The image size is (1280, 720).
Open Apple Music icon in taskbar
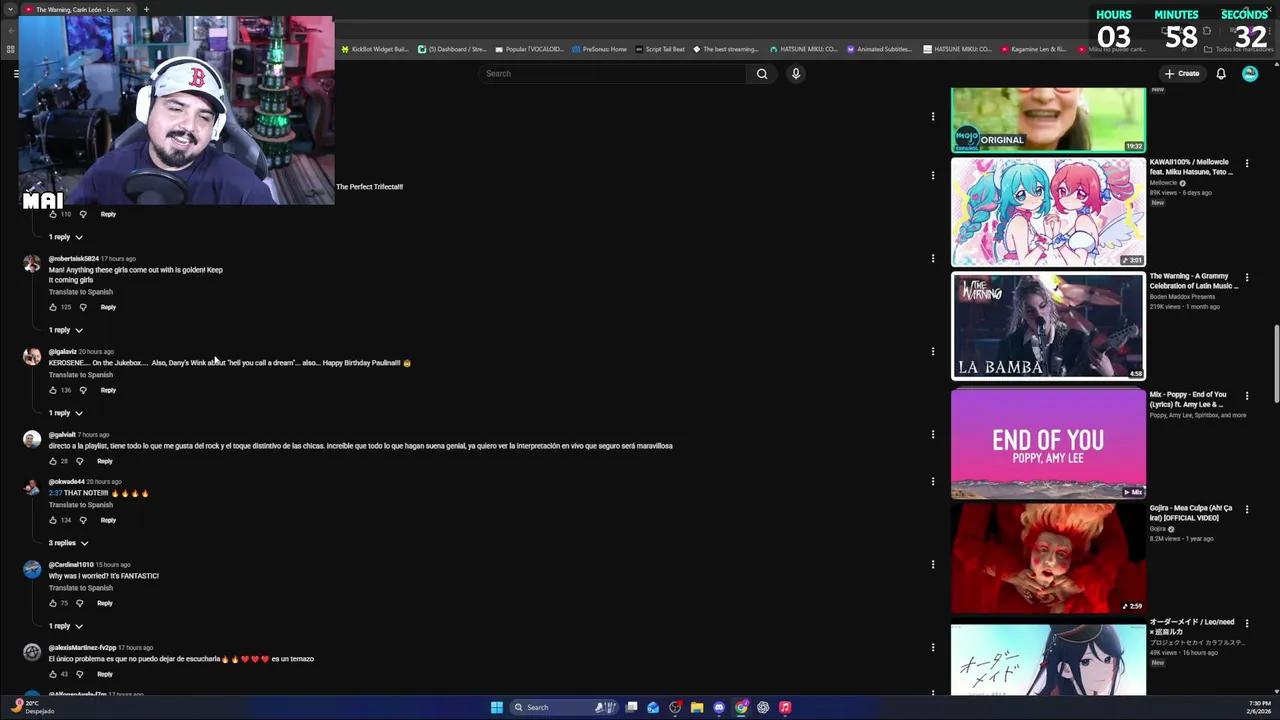point(785,707)
